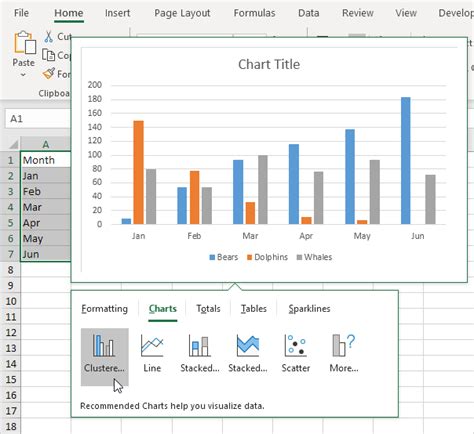Click the Jun cell in column A

46,254
